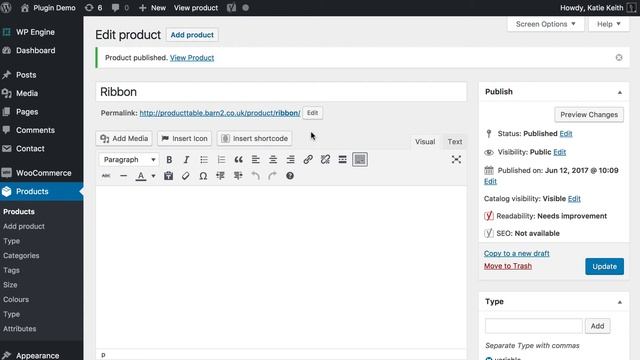Insert a bulleted list
Viewport: 640px width, 360px height.
point(204,160)
